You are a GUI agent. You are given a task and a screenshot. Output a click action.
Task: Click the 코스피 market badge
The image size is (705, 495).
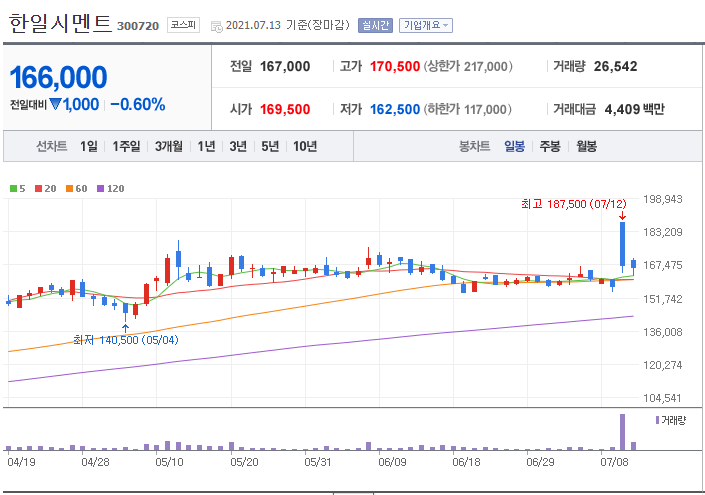point(183,25)
